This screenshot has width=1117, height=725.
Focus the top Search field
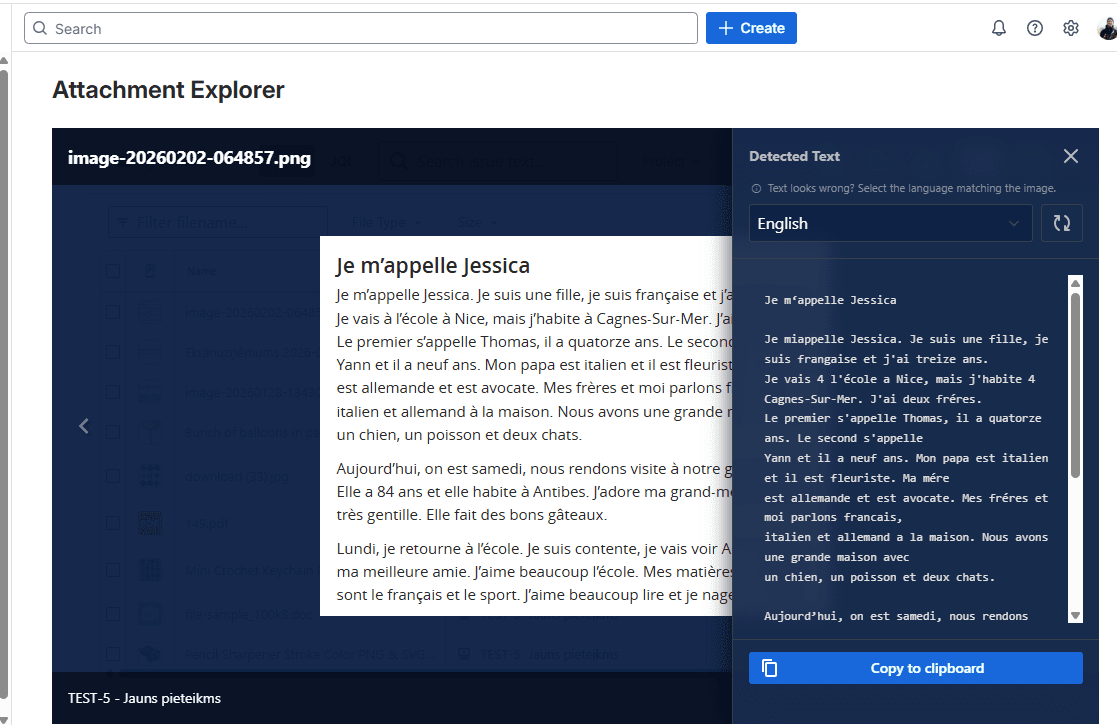tap(360, 28)
